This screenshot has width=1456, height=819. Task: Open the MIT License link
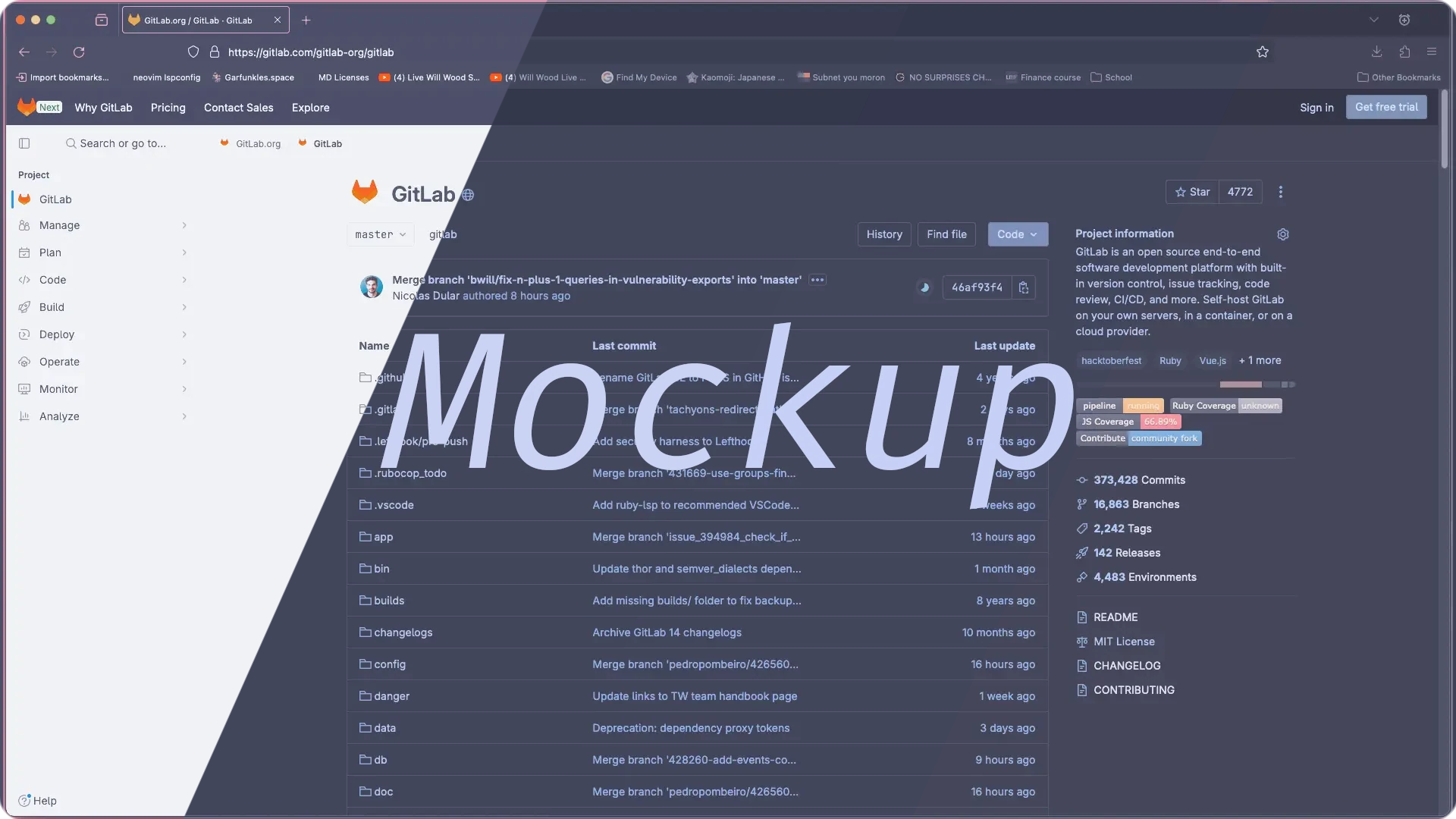(x=1124, y=642)
